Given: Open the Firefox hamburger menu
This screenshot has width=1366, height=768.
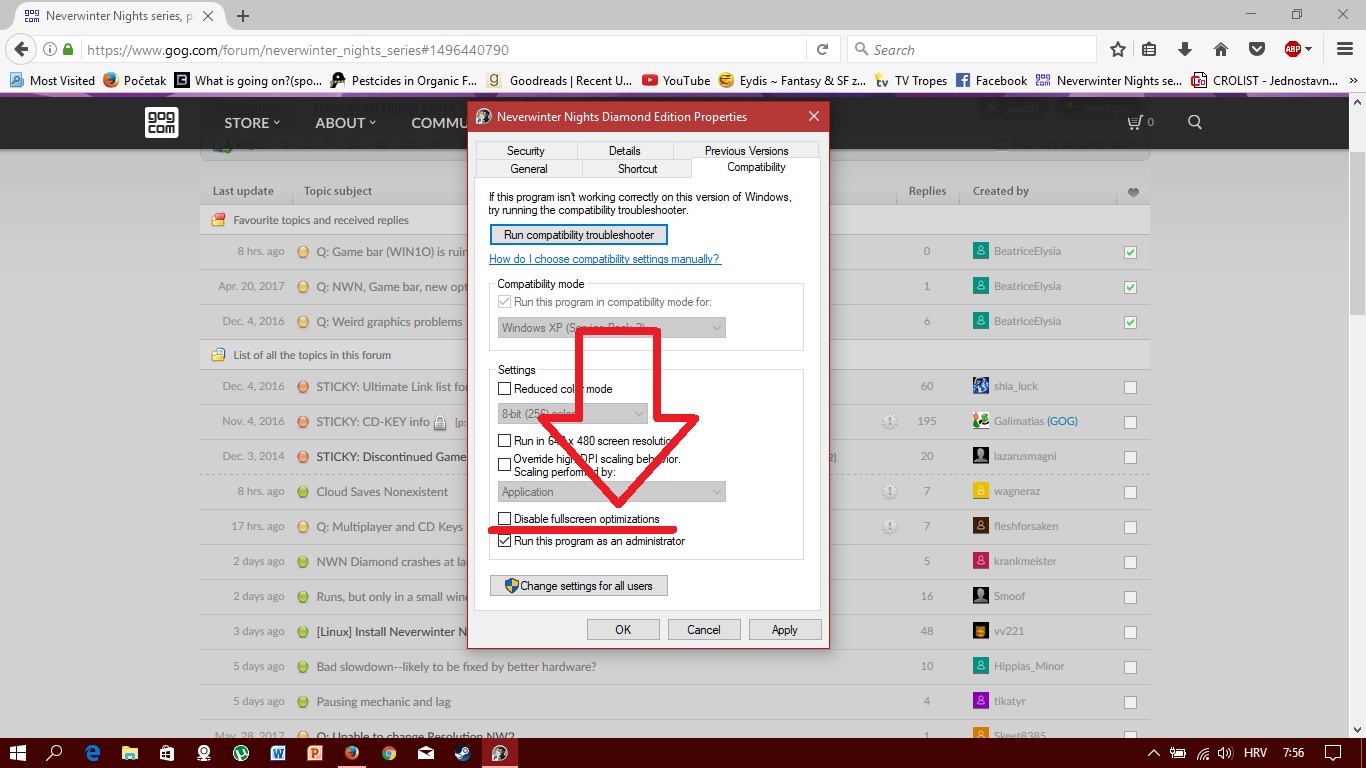Looking at the screenshot, I should (x=1343, y=49).
